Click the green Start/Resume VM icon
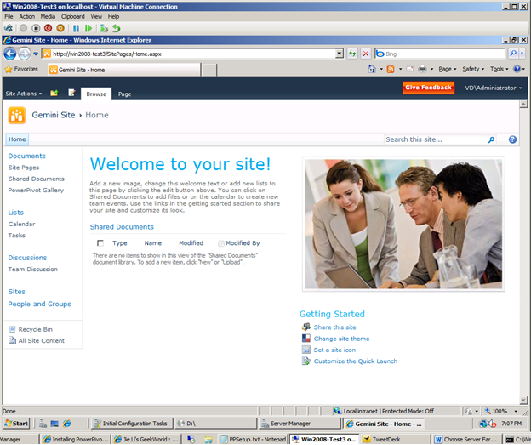The width and height of the screenshot is (532, 445). coord(89,28)
